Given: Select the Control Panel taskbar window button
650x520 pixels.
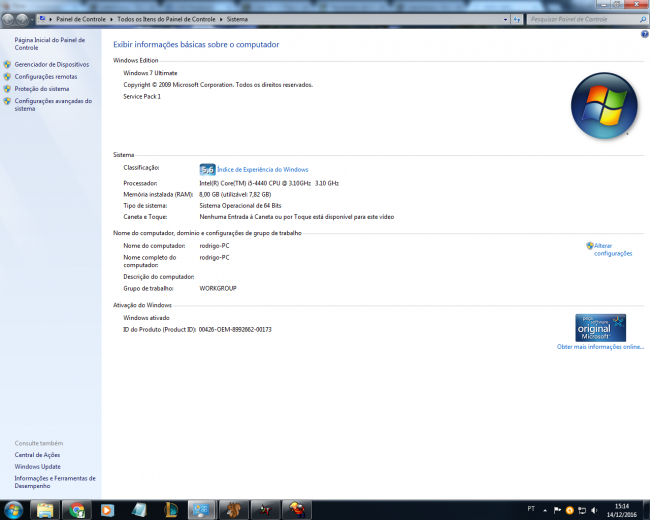Looking at the screenshot, I should [x=201, y=510].
